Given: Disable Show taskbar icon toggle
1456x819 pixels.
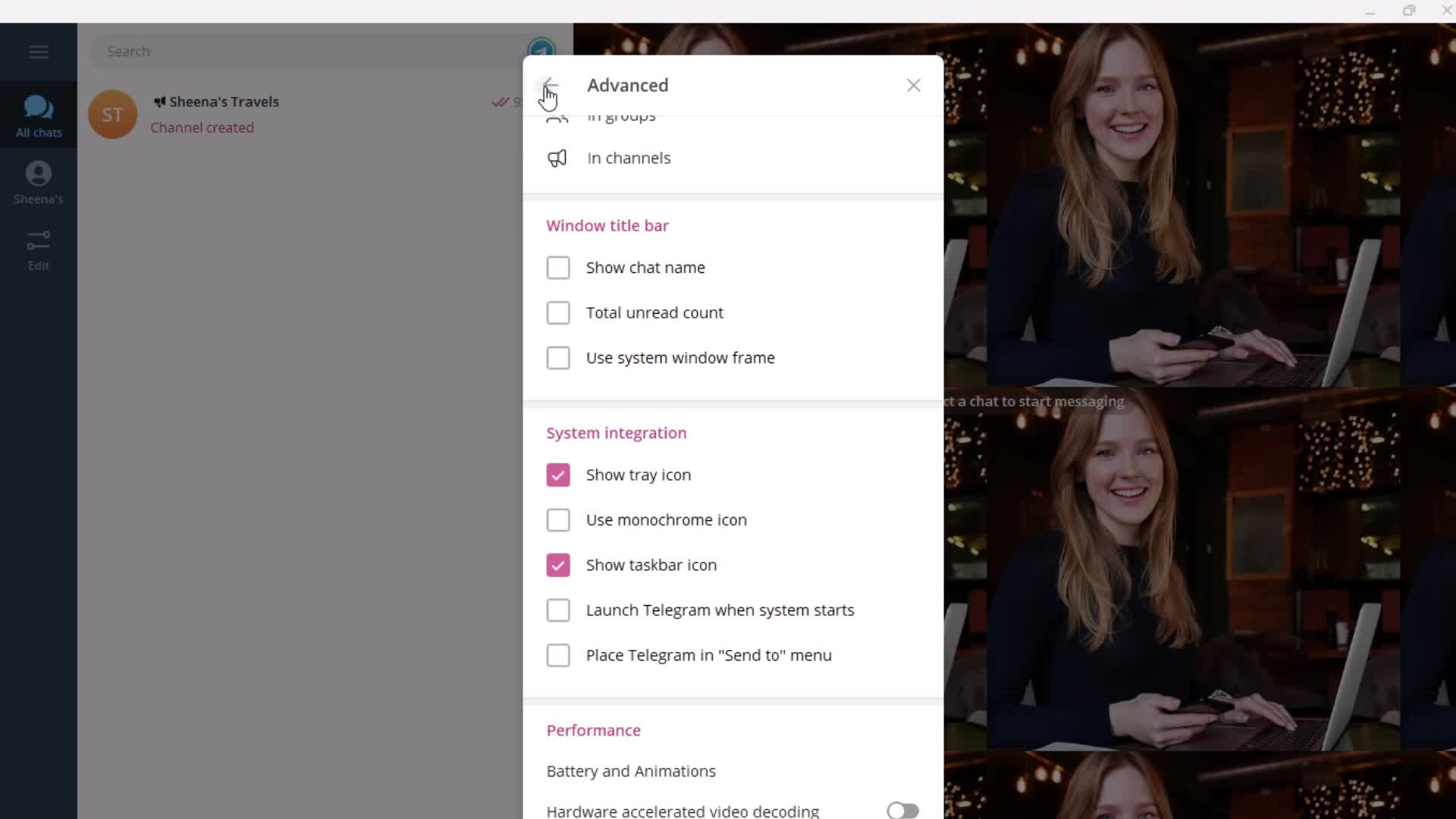Looking at the screenshot, I should (x=559, y=565).
